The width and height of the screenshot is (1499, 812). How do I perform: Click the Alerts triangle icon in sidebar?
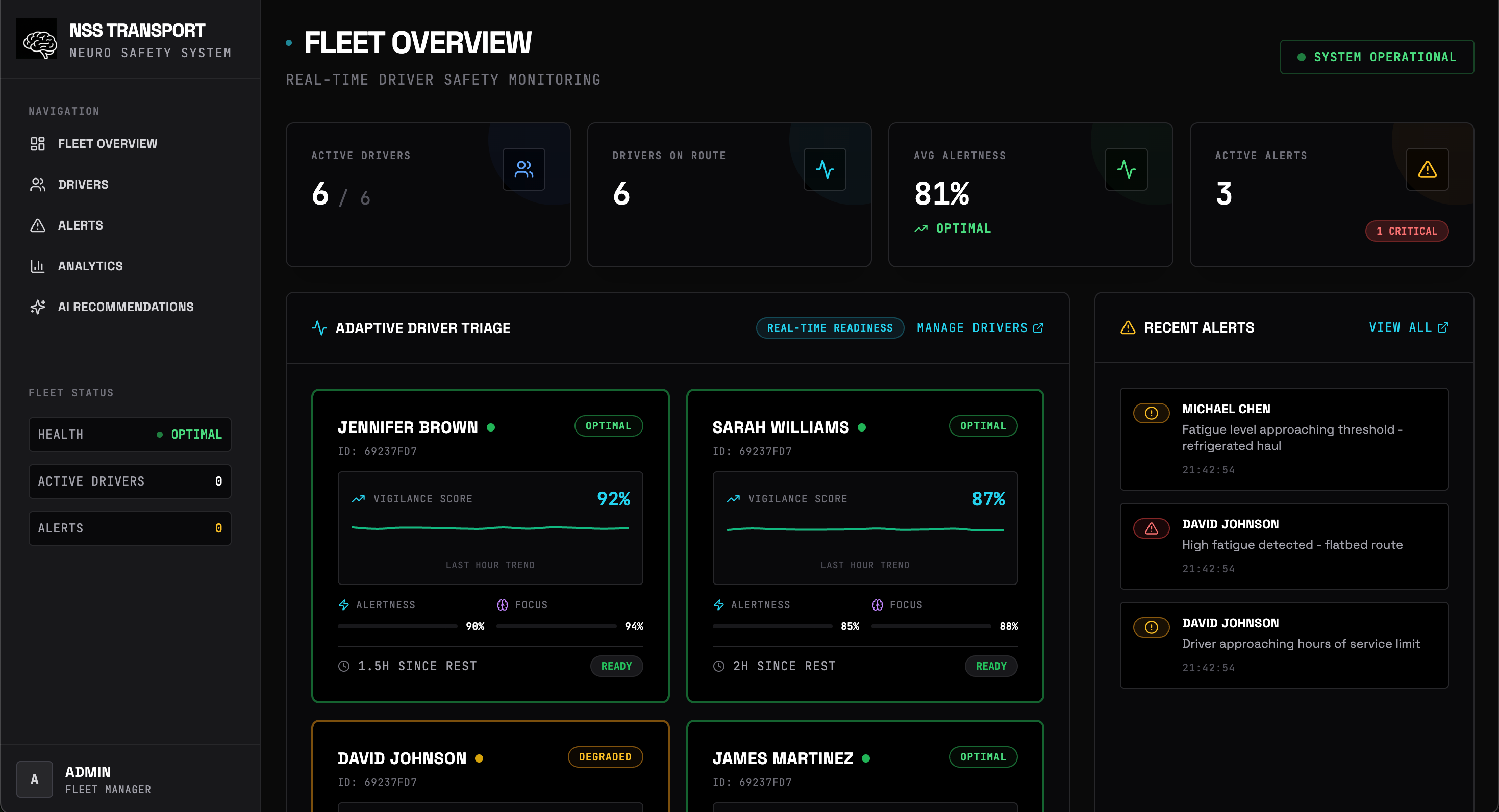point(38,225)
